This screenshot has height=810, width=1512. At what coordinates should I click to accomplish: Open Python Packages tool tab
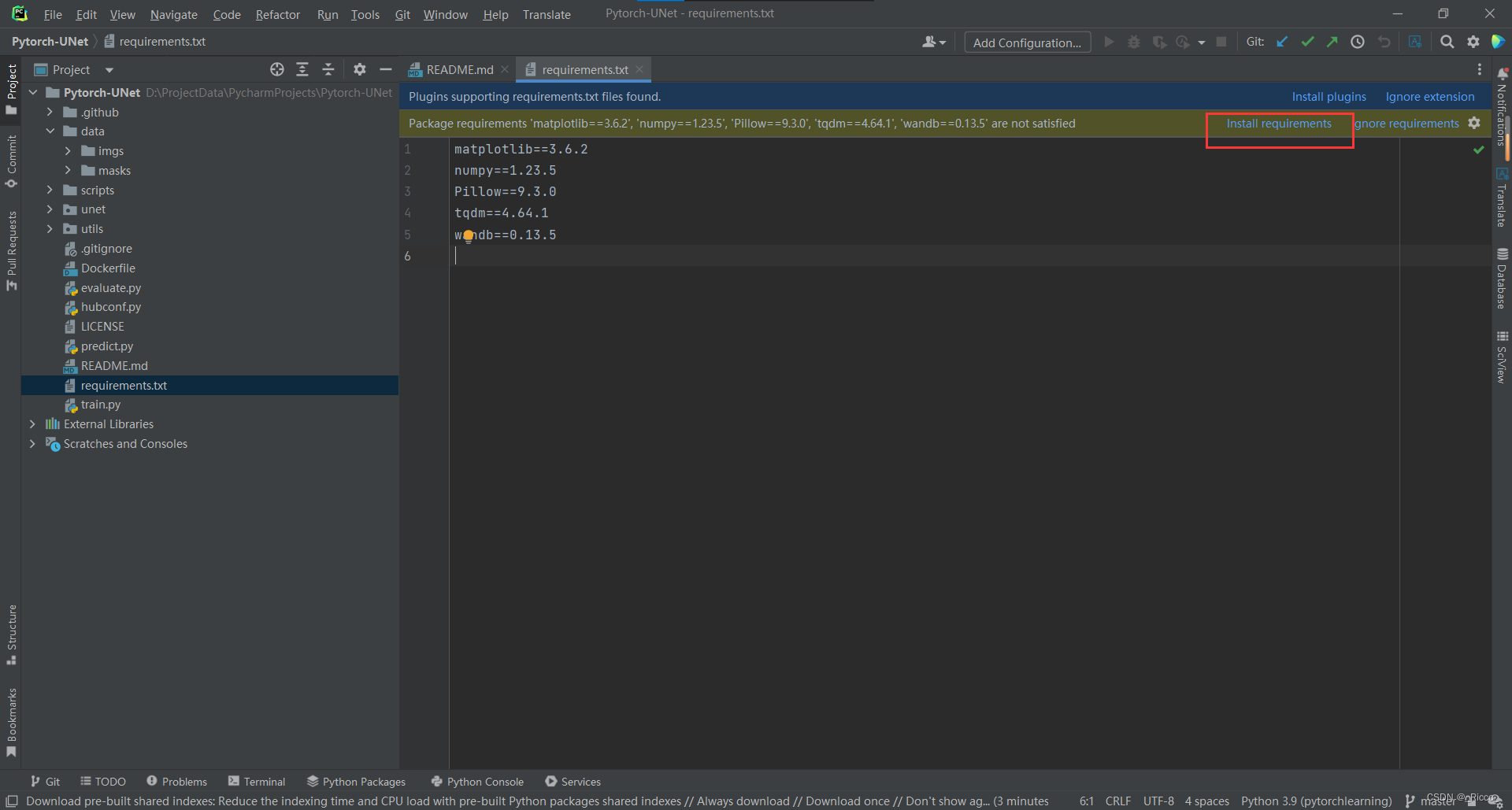tap(356, 782)
